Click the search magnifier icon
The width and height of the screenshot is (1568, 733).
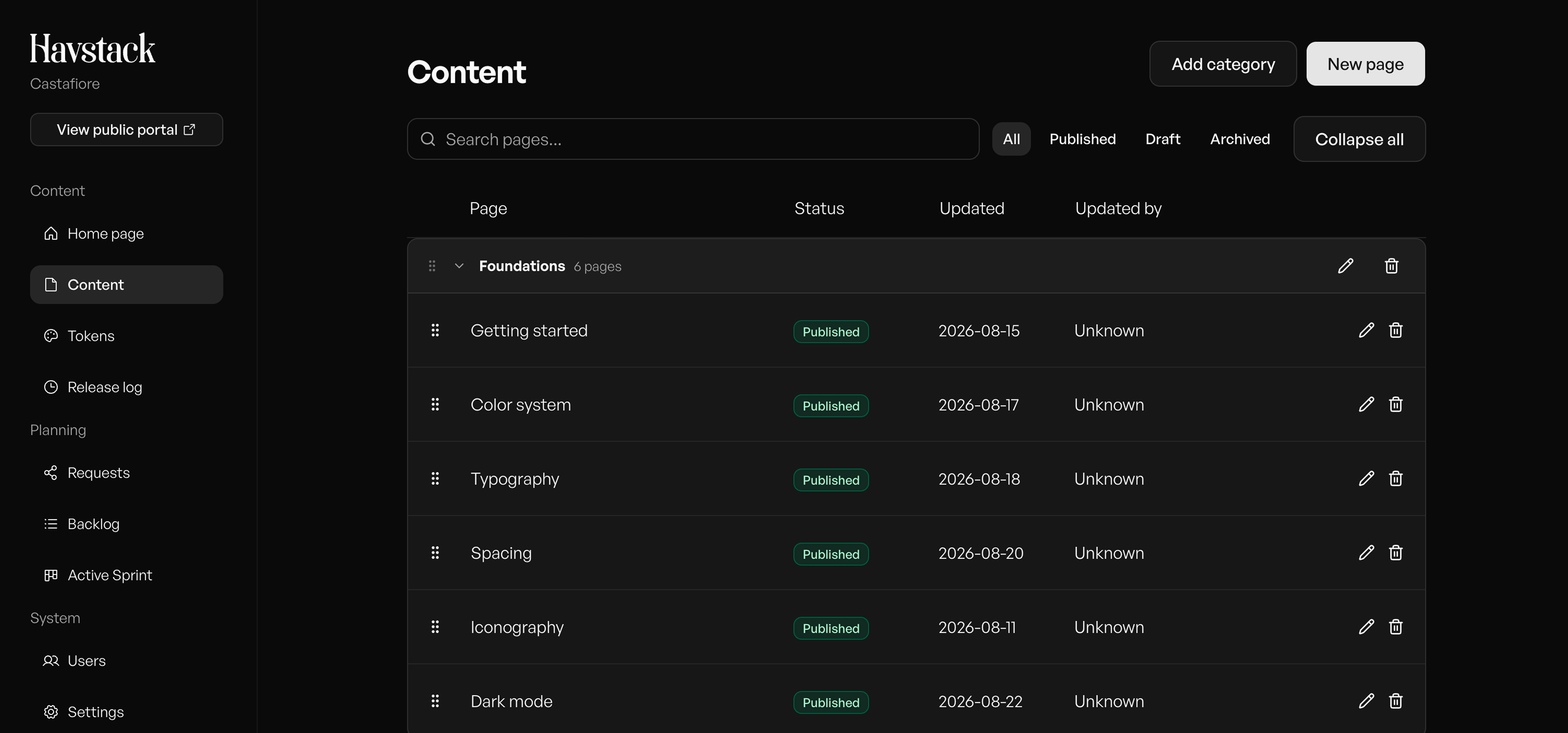[x=428, y=139]
